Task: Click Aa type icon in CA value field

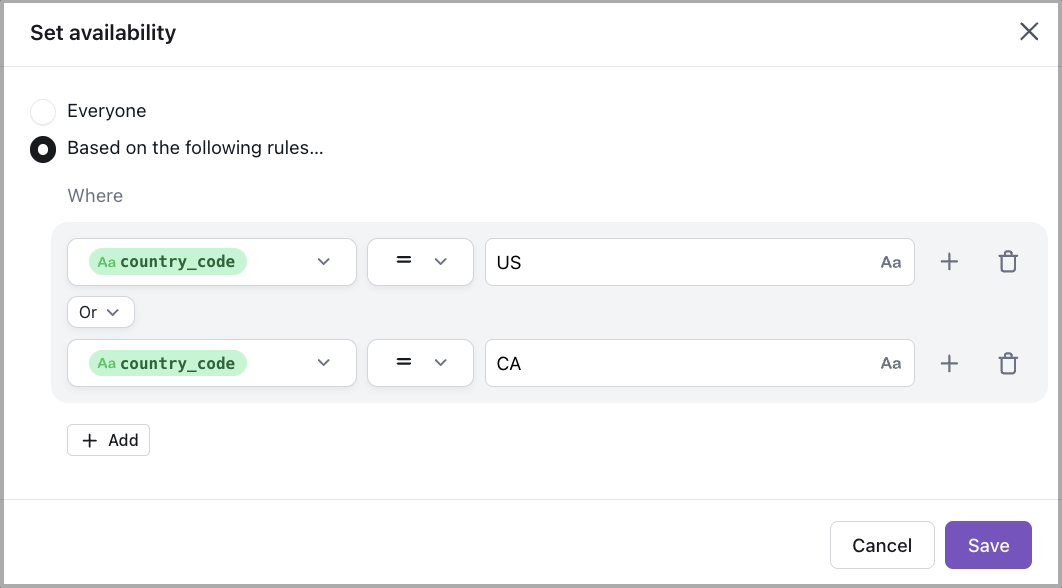Action: [x=890, y=364]
